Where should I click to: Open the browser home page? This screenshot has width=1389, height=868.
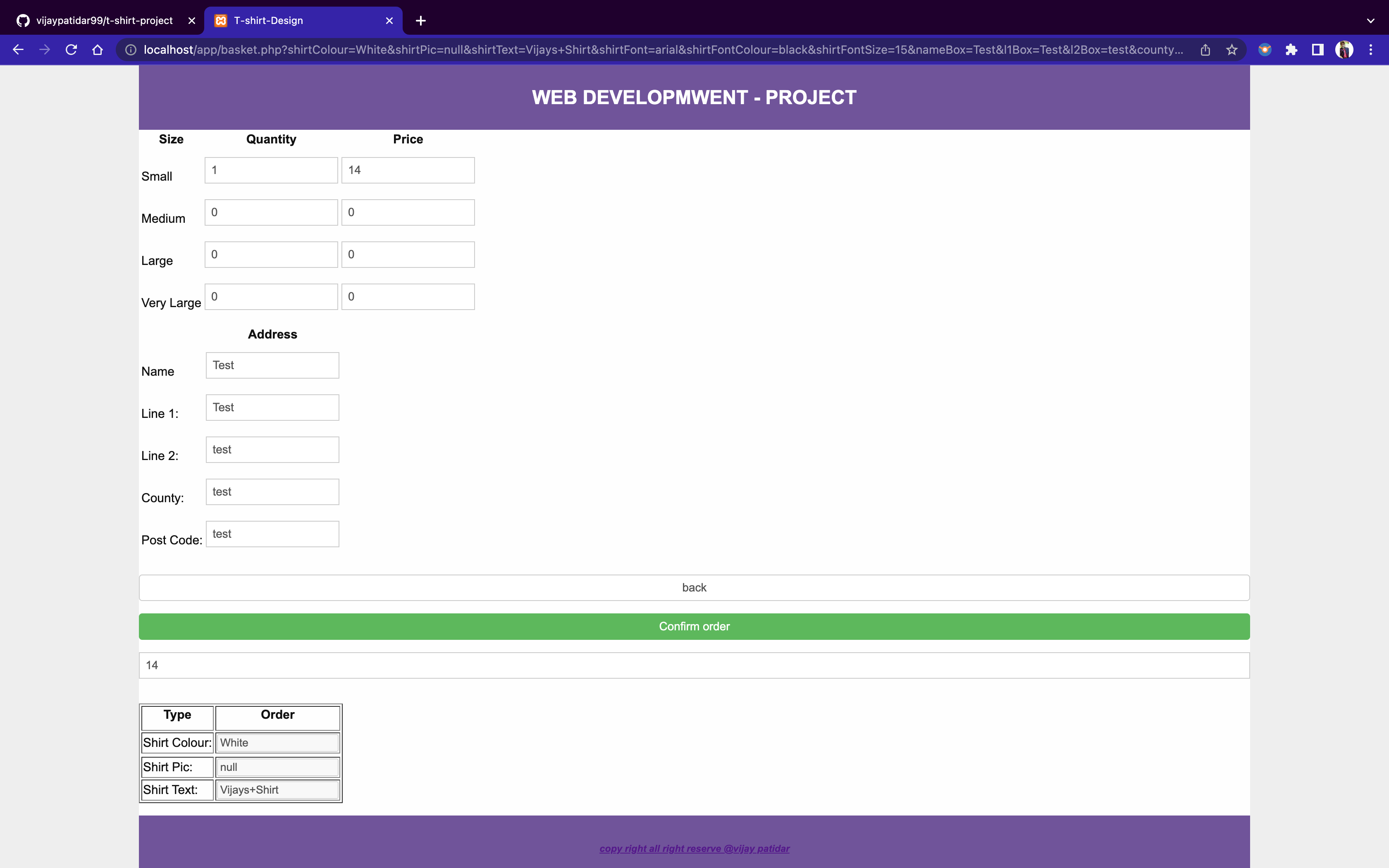98,49
